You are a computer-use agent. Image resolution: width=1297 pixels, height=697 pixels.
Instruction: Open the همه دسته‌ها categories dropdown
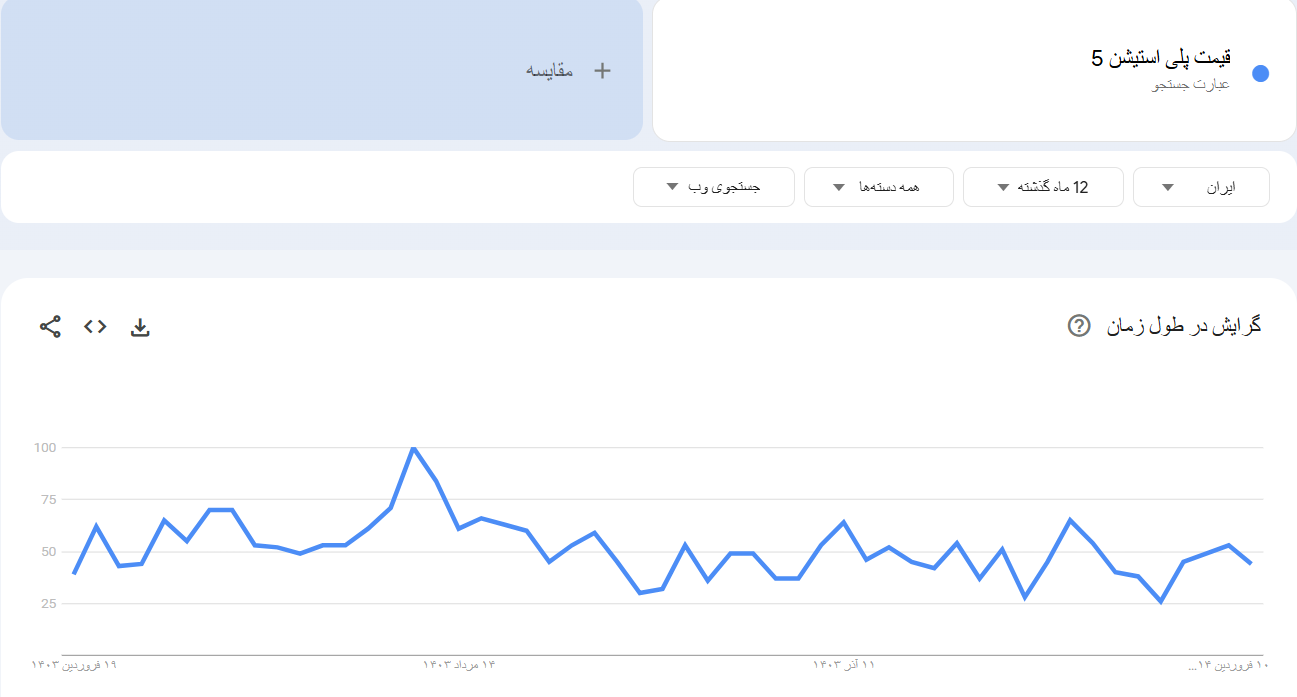click(878, 187)
